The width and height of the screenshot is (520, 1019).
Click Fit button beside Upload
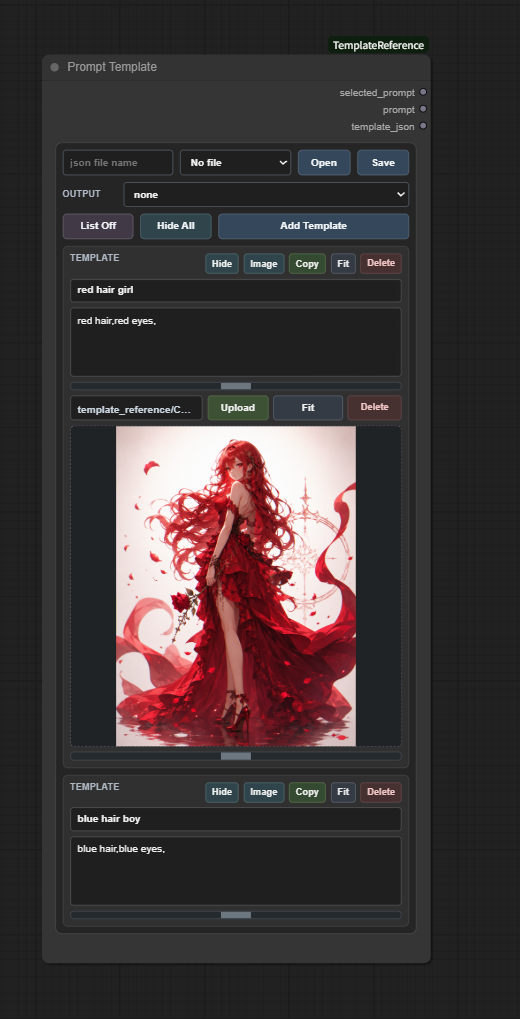[308, 407]
